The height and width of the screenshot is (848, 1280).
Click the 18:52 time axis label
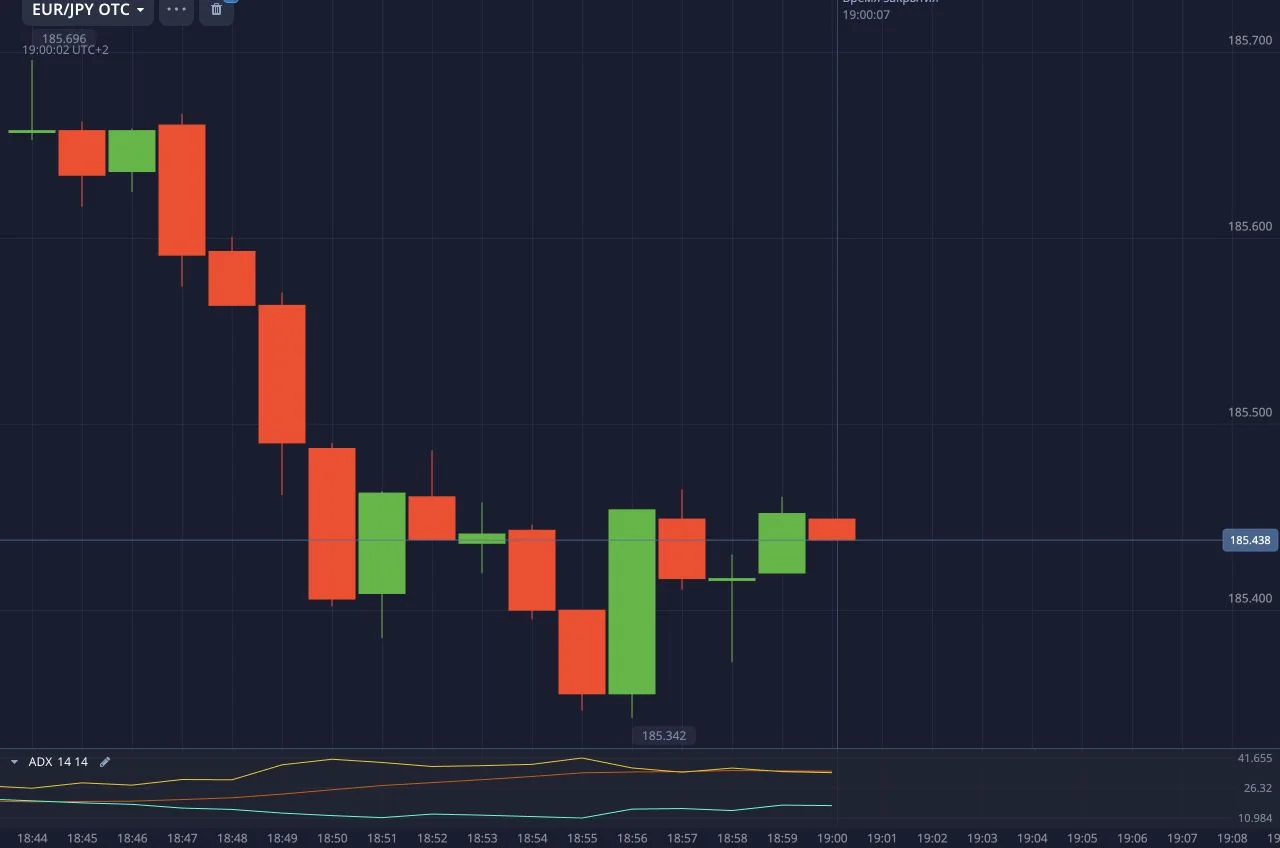pos(432,838)
